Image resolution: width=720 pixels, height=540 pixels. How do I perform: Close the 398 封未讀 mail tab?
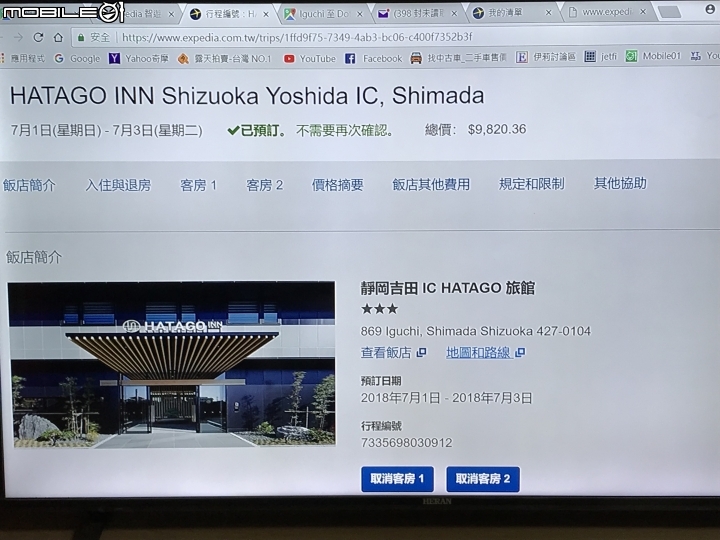click(454, 14)
